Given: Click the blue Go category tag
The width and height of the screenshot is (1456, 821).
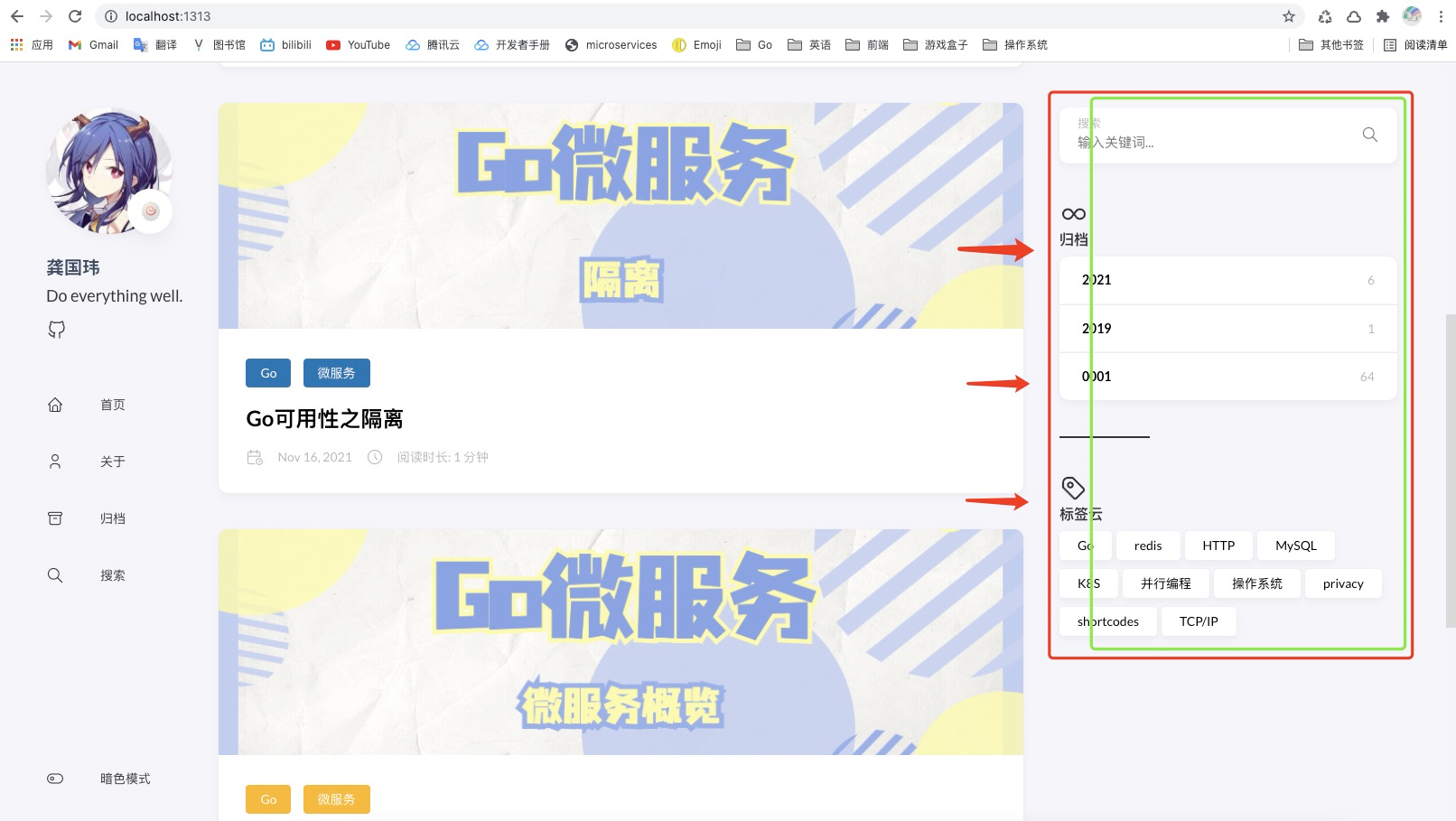Looking at the screenshot, I should tap(268, 373).
